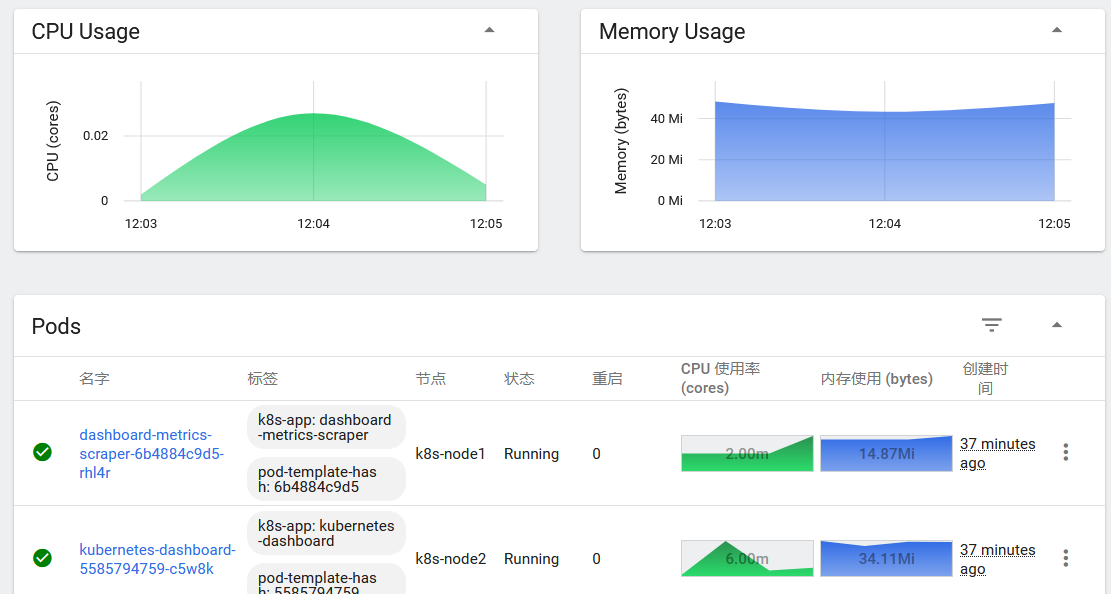Image resolution: width=1111 pixels, height=594 pixels.
Task: Click the 6.00m CPU sparkline
Action: pos(747,559)
